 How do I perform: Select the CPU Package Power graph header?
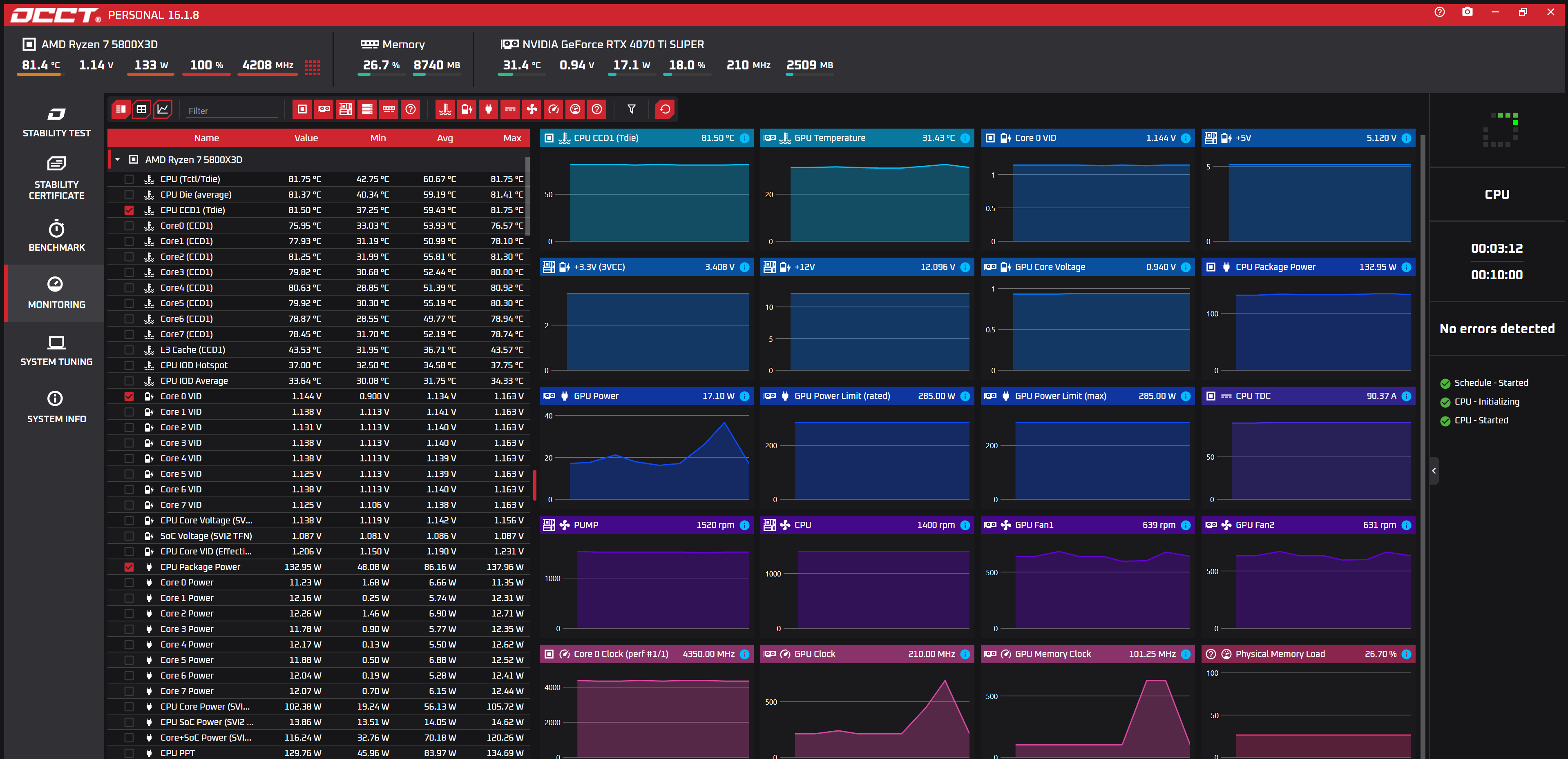click(x=1308, y=267)
